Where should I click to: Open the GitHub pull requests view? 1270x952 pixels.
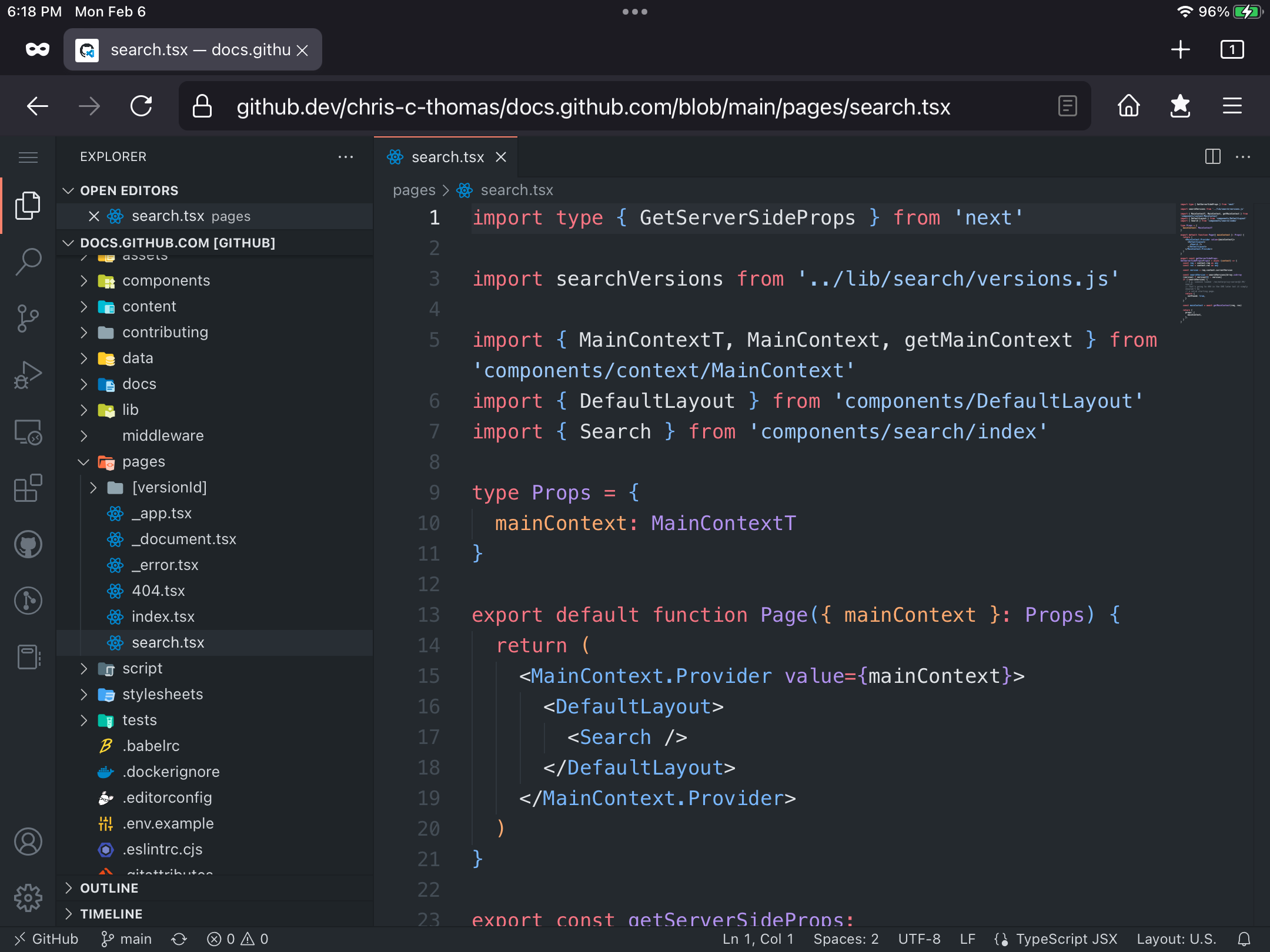point(28,544)
